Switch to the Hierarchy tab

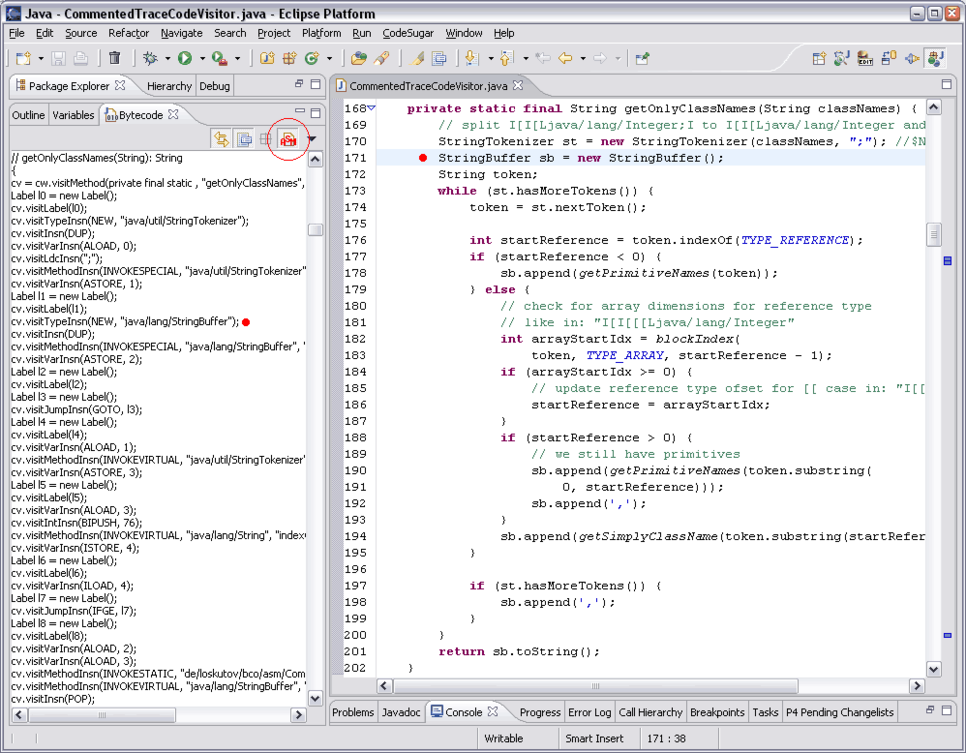tap(169, 86)
